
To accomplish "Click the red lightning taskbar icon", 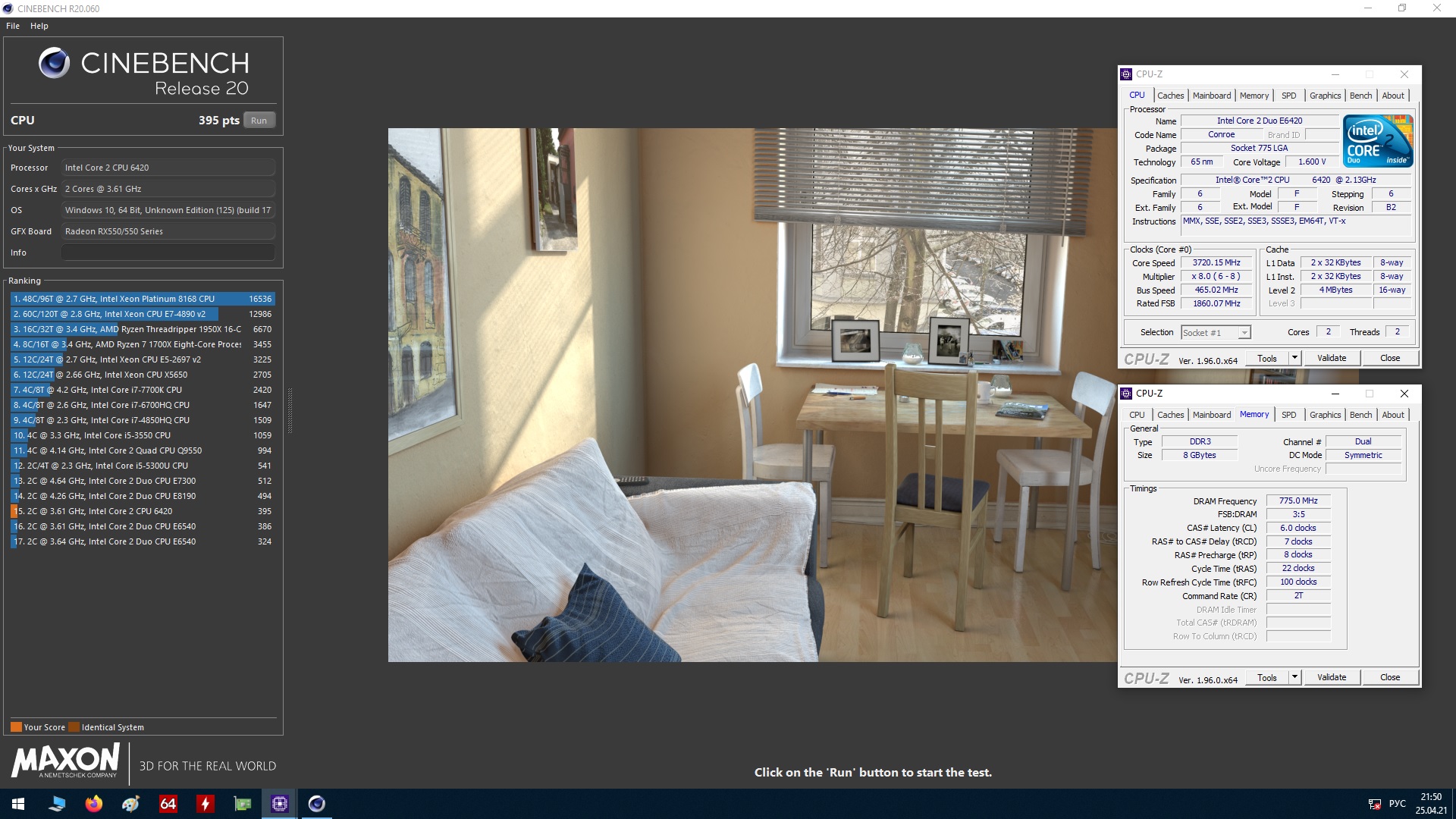I will pos(205,804).
